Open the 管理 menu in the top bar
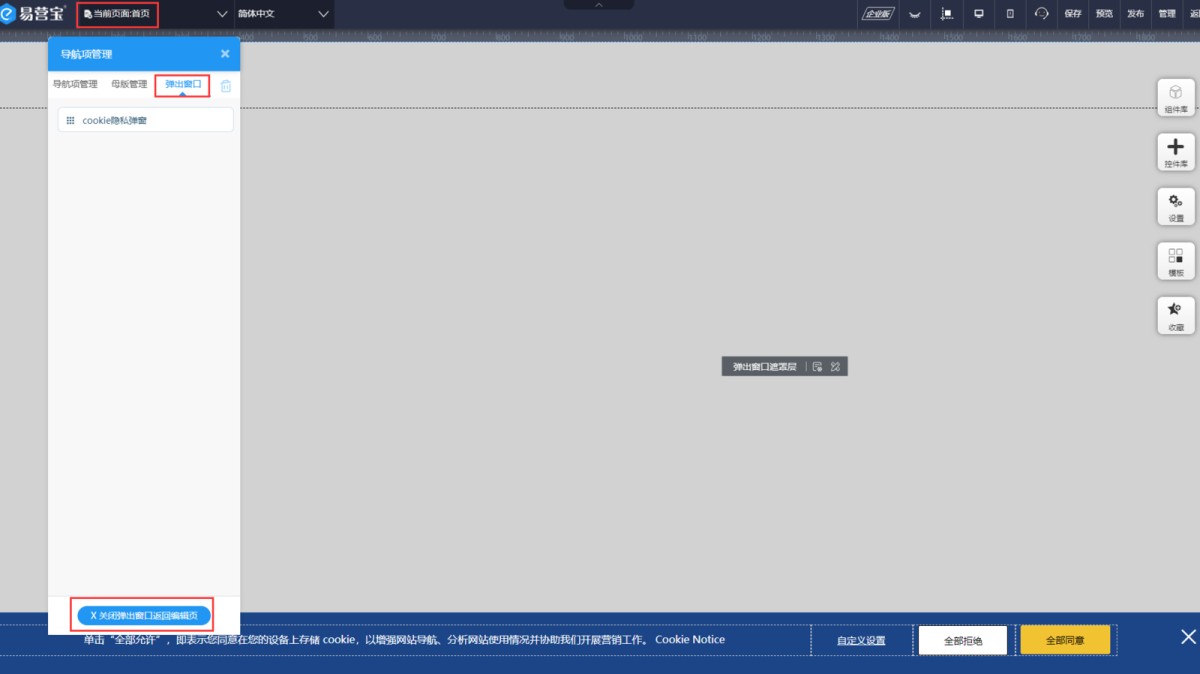 1167,14
